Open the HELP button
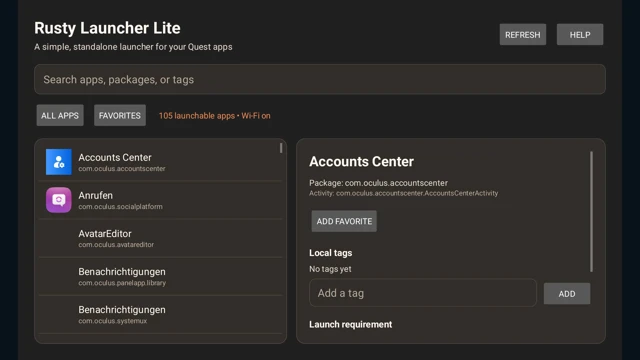This screenshot has height=360, width=640. click(x=580, y=35)
